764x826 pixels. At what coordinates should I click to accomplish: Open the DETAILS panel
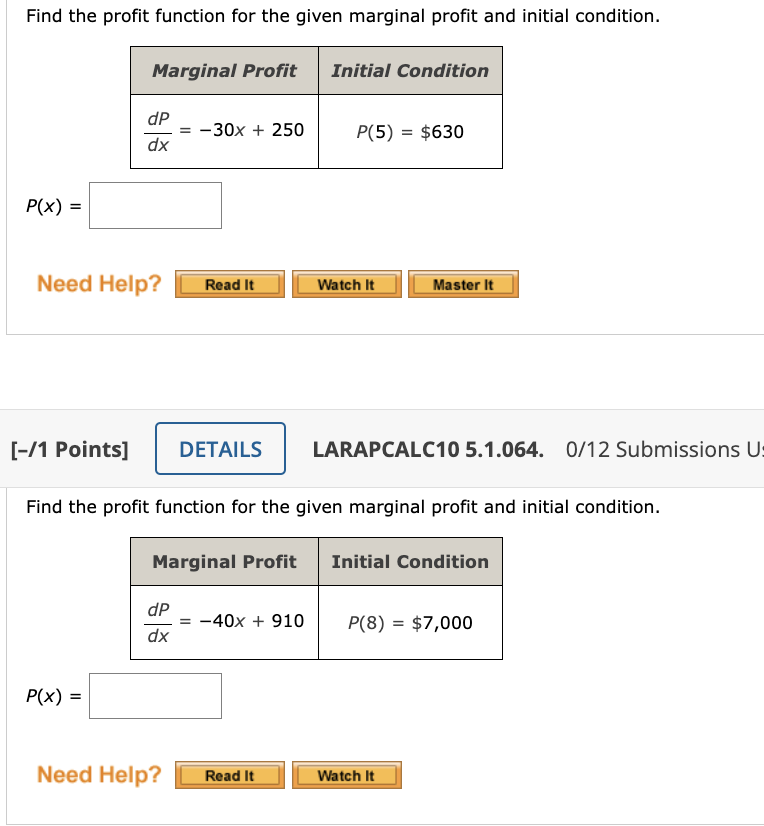220,449
